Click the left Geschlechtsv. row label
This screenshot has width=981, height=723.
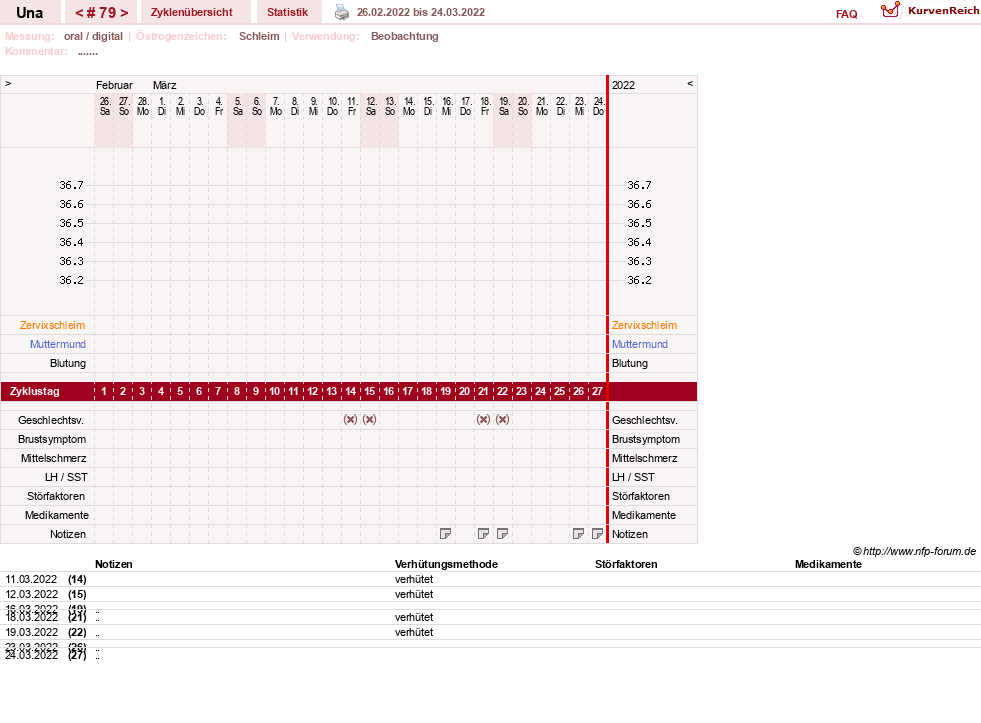tap(51, 420)
